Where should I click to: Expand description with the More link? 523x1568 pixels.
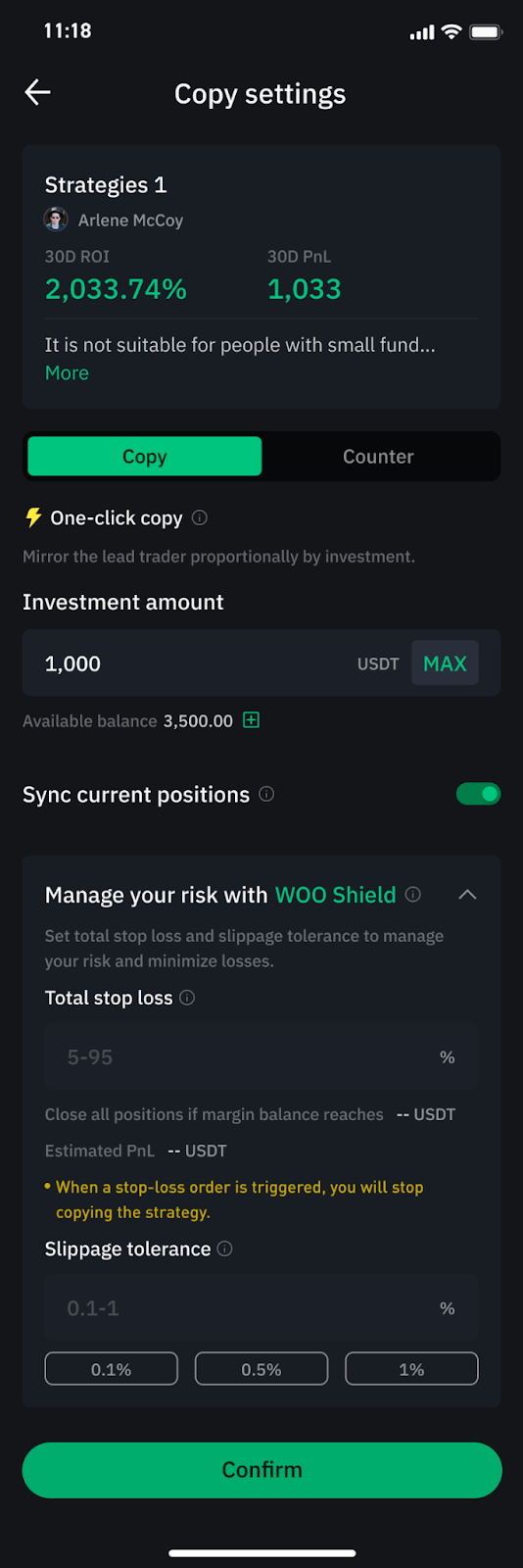[67, 372]
